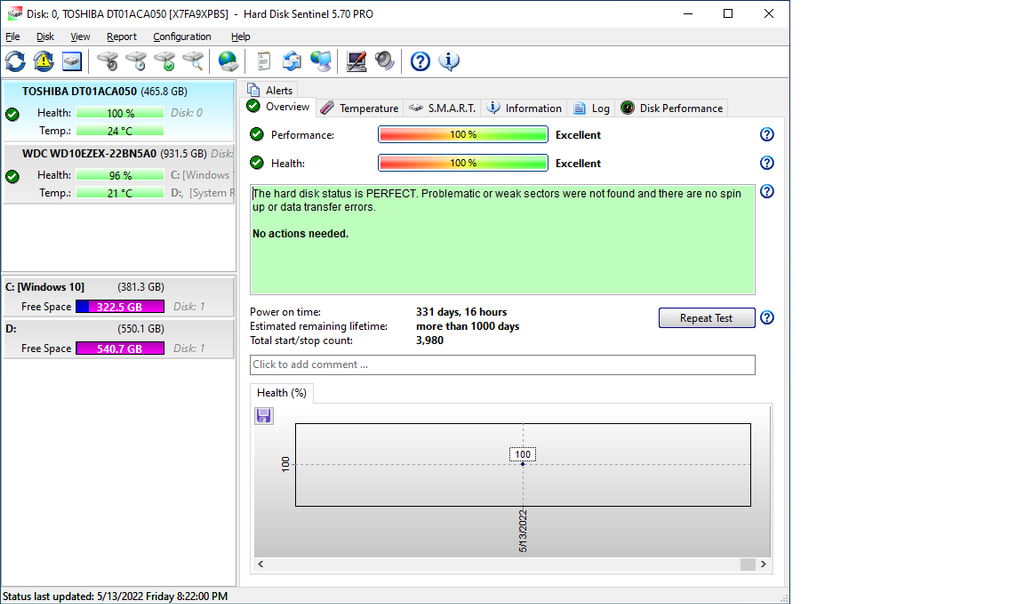The width and height of the screenshot is (1024, 604).
Task: Maximize the Hard Disk Sentinel window
Action: coord(728,14)
